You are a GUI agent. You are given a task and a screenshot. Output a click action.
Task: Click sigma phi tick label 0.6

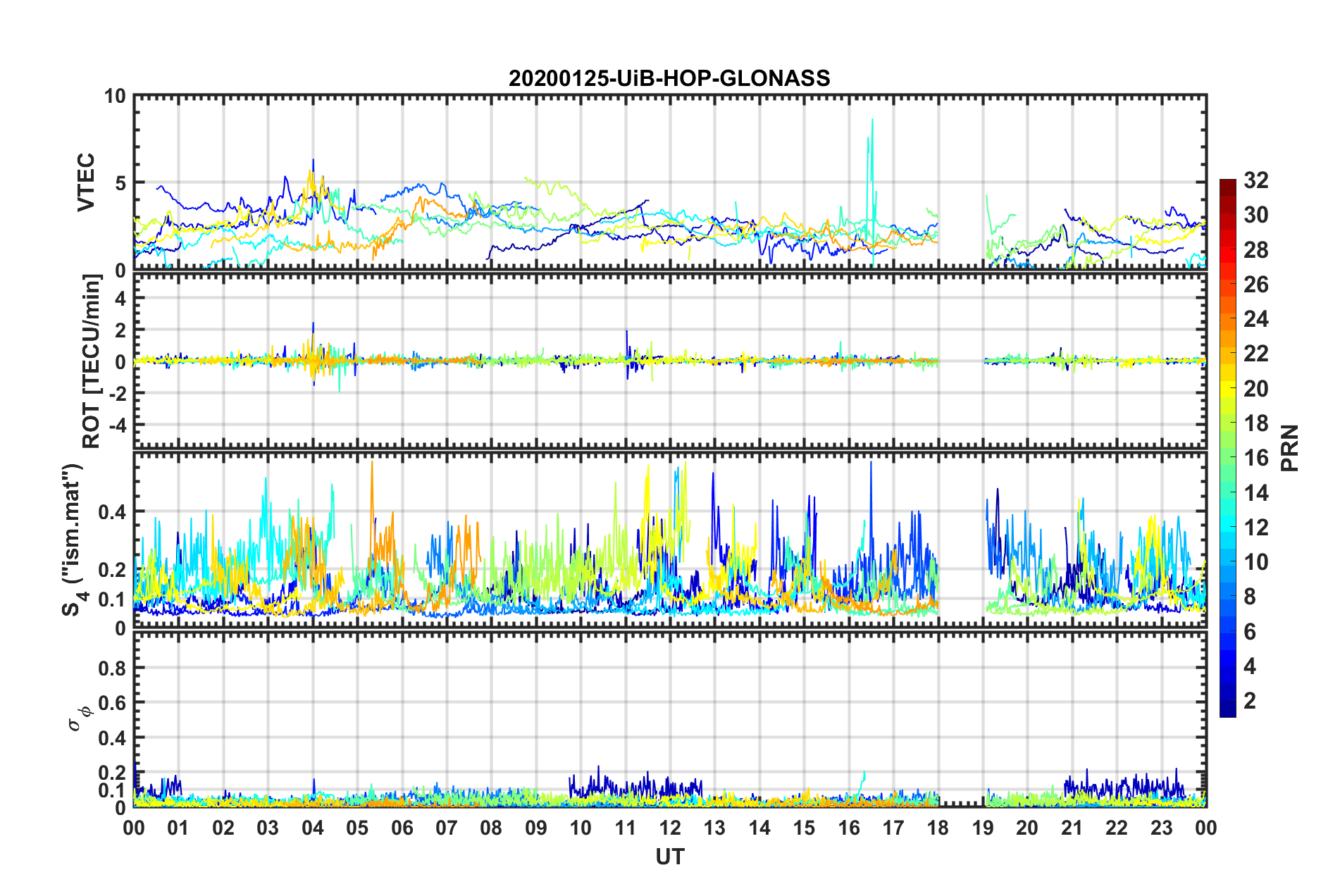112,703
